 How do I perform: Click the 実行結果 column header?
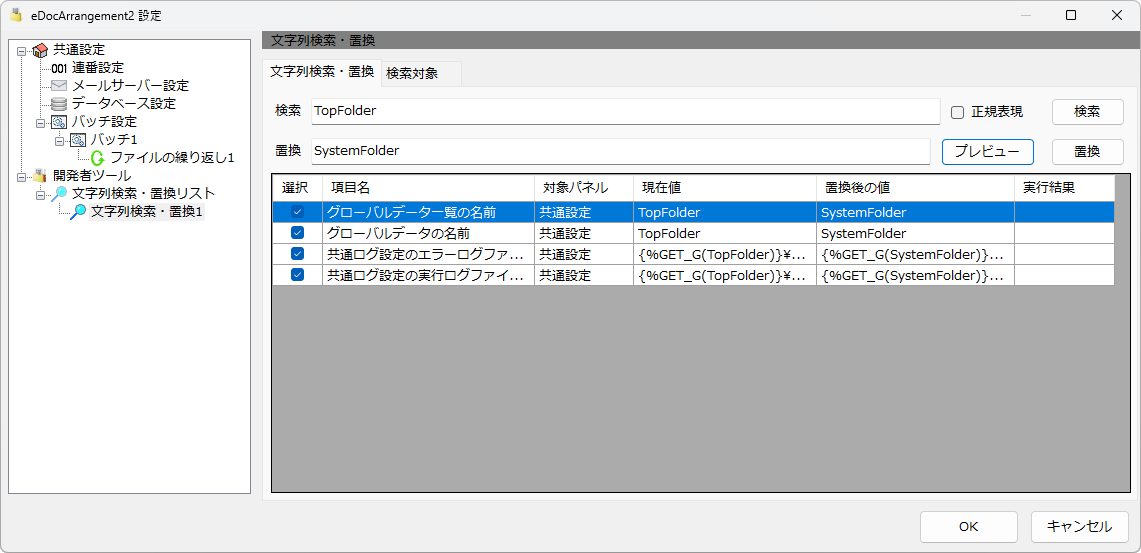click(1065, 188)
